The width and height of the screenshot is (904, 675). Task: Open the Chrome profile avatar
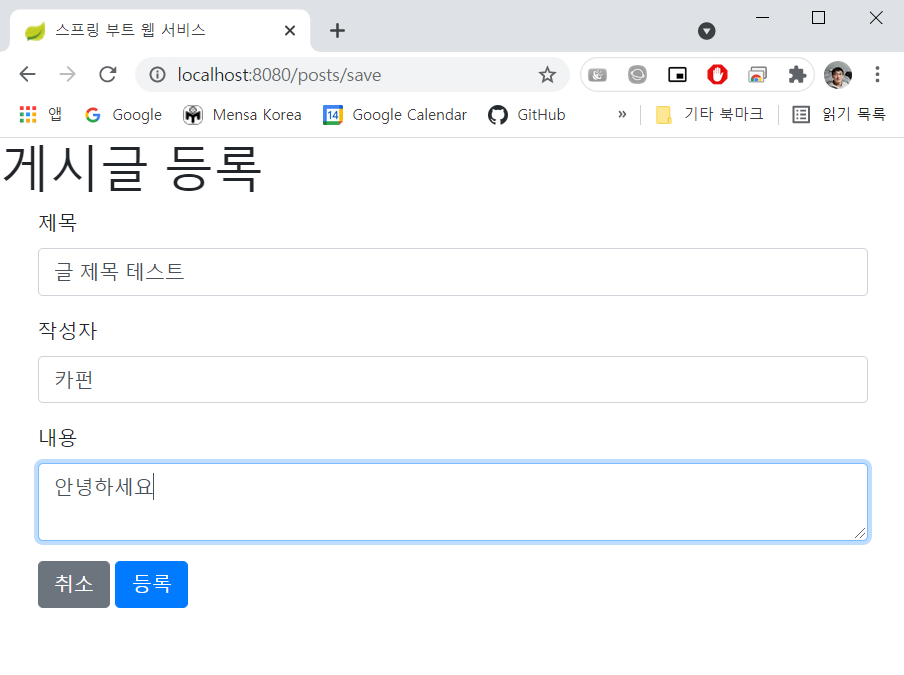pyautogui.click(x=838, y=74)
